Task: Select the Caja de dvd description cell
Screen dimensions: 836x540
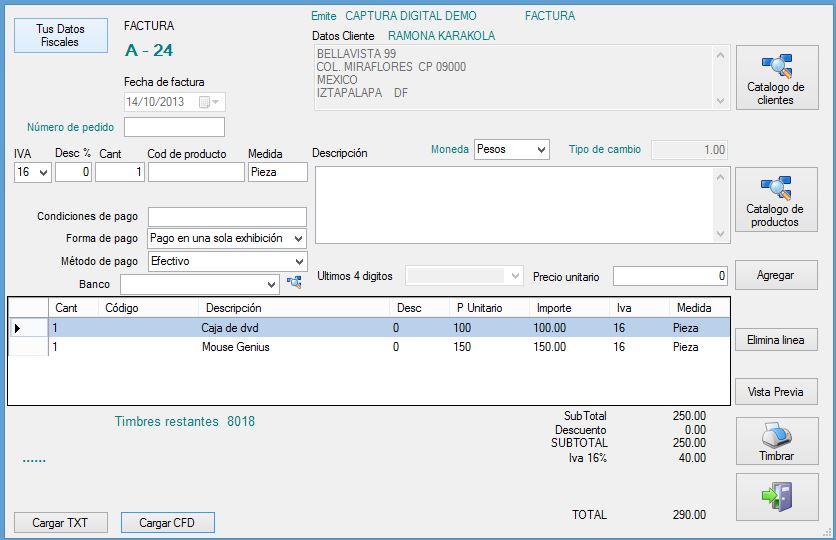Action: (294, 328)
